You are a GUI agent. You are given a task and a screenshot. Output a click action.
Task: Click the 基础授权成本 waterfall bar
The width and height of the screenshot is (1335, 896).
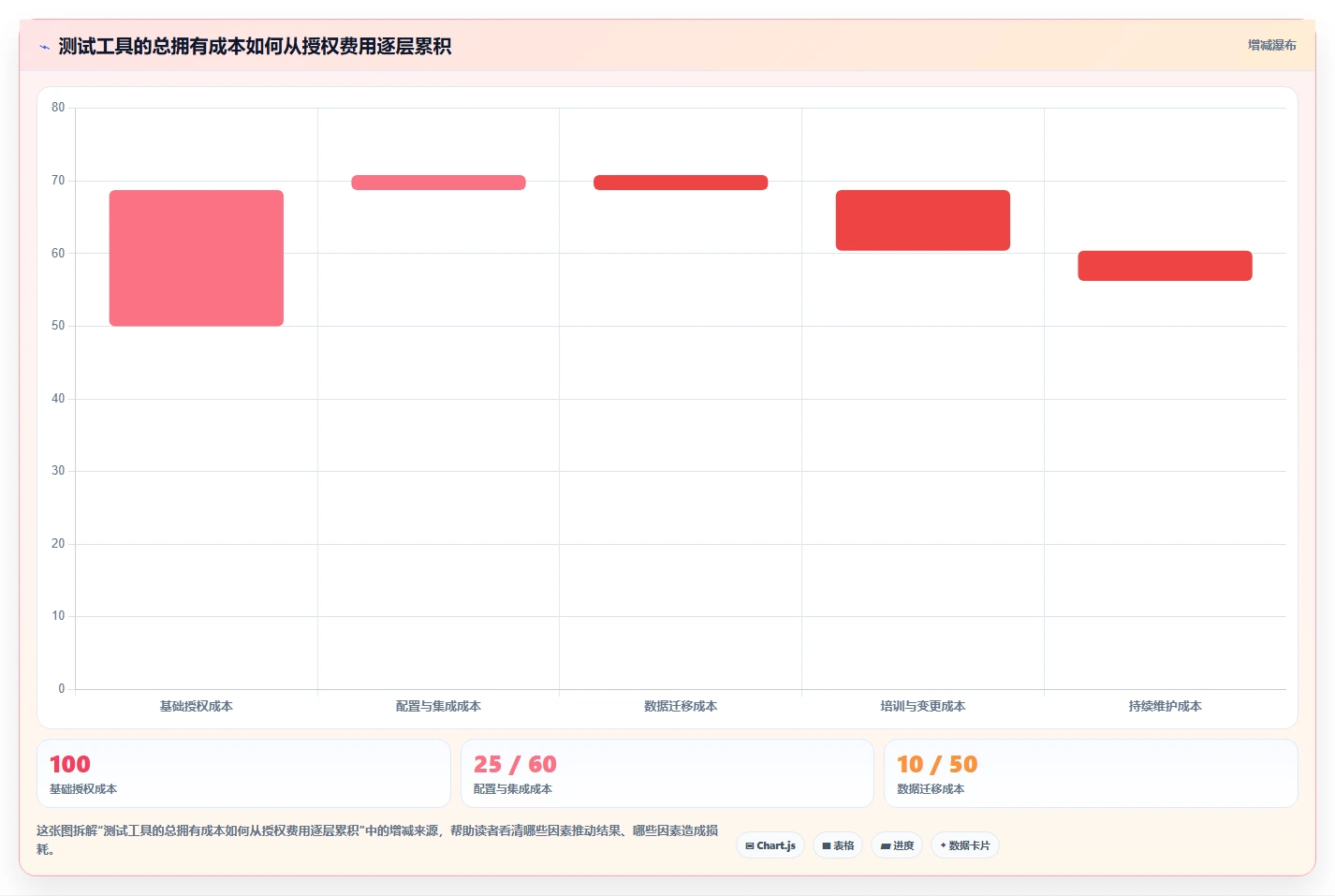tap(197, 258)
